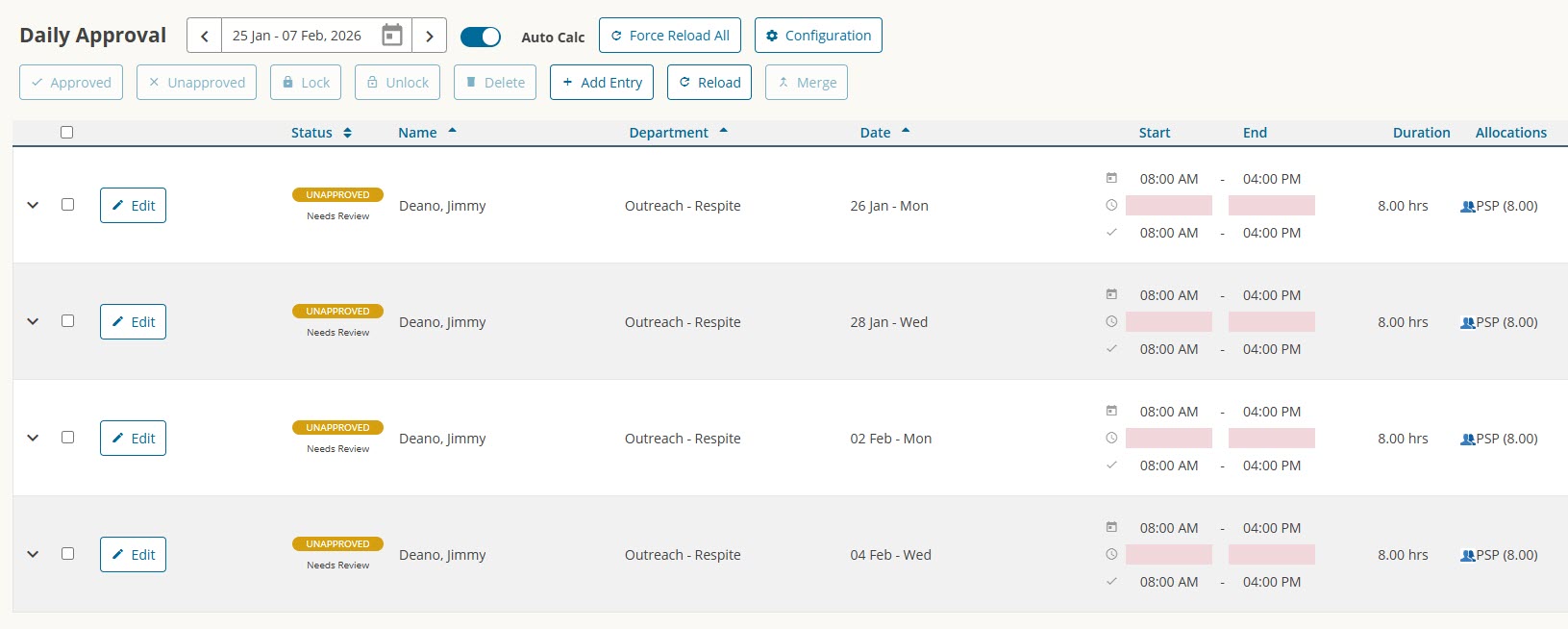Click the Approved button
Image resolution: width=1568 pixels, height=629 pixels.
pyautogui.click(x=71, y=83)
